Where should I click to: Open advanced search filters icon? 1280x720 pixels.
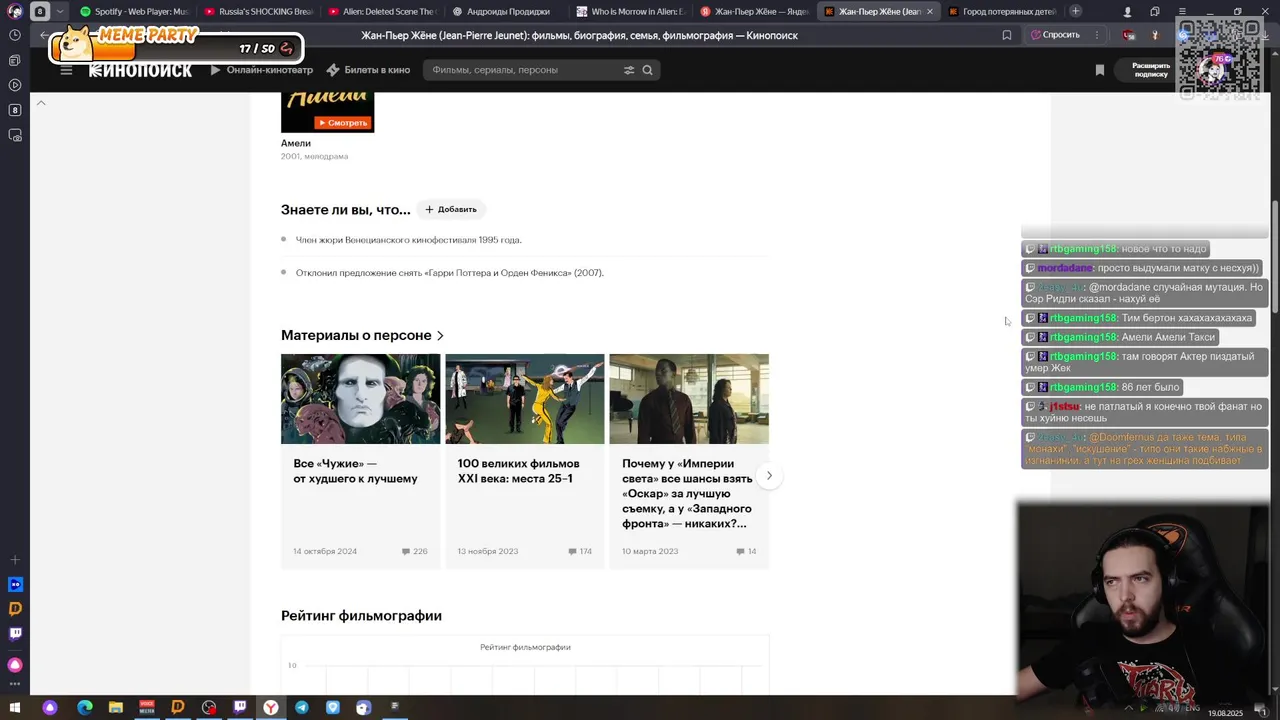click(629, 70)
